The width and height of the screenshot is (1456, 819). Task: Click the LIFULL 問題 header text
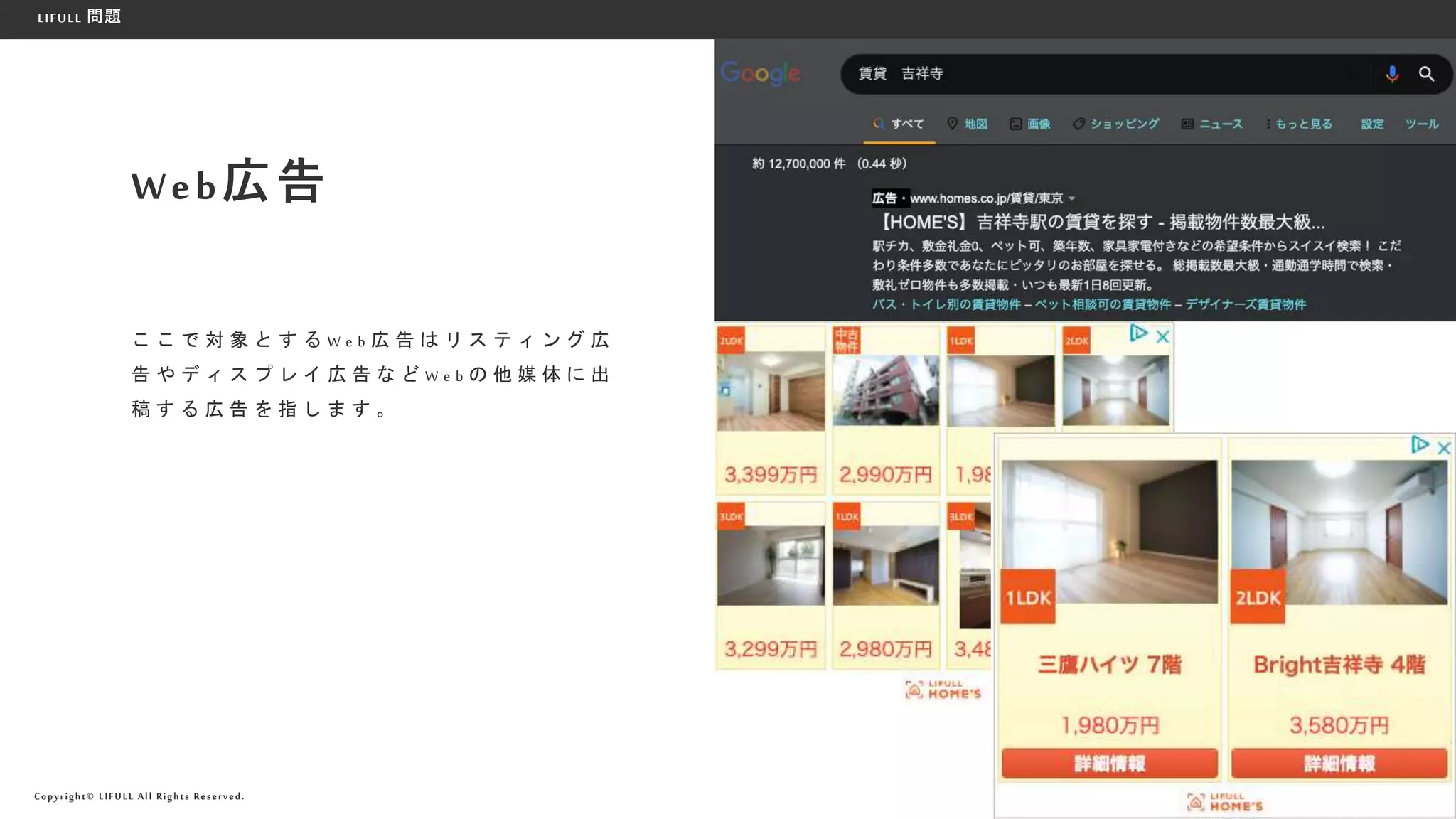[79, 16]
